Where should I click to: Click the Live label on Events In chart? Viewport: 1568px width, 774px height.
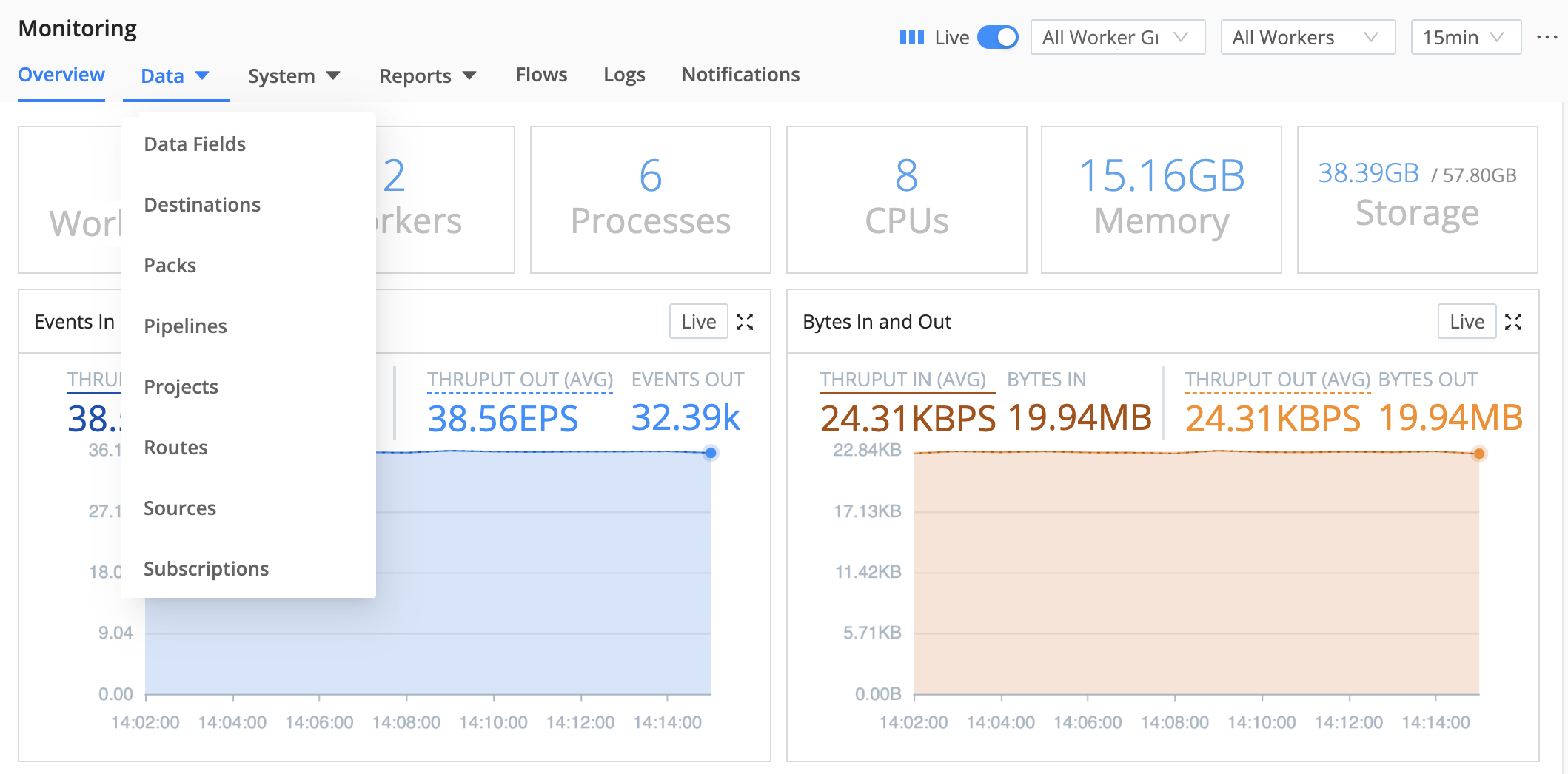(x=697, y=321)
